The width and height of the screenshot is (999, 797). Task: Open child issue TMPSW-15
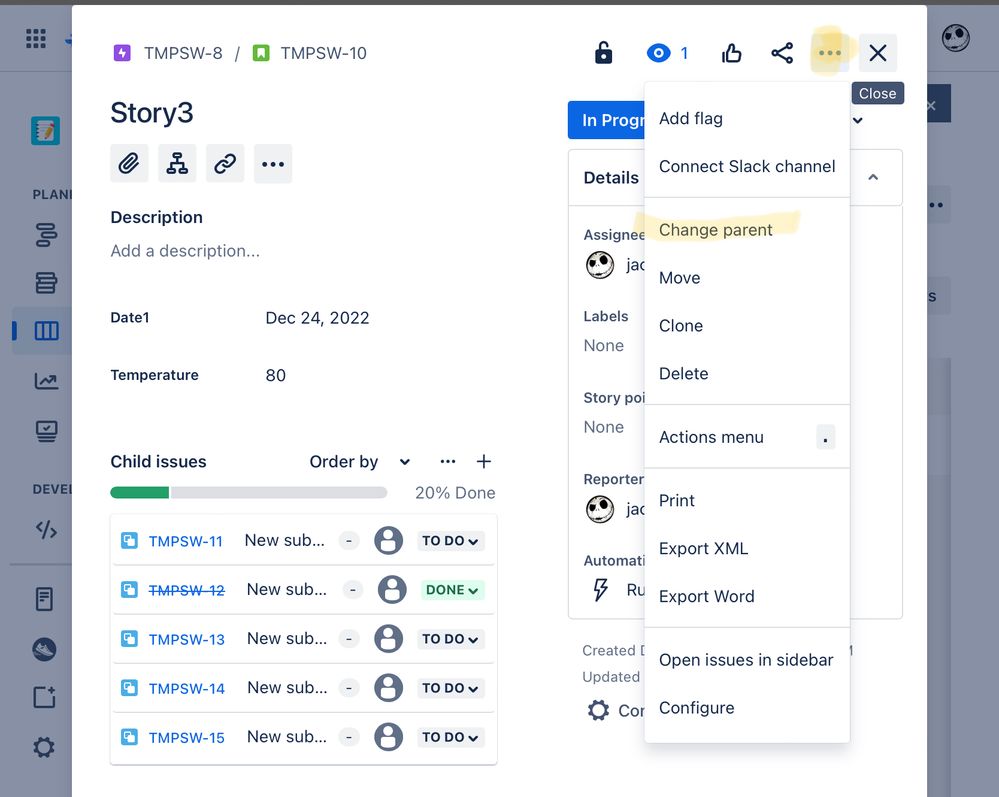point(187,737)
